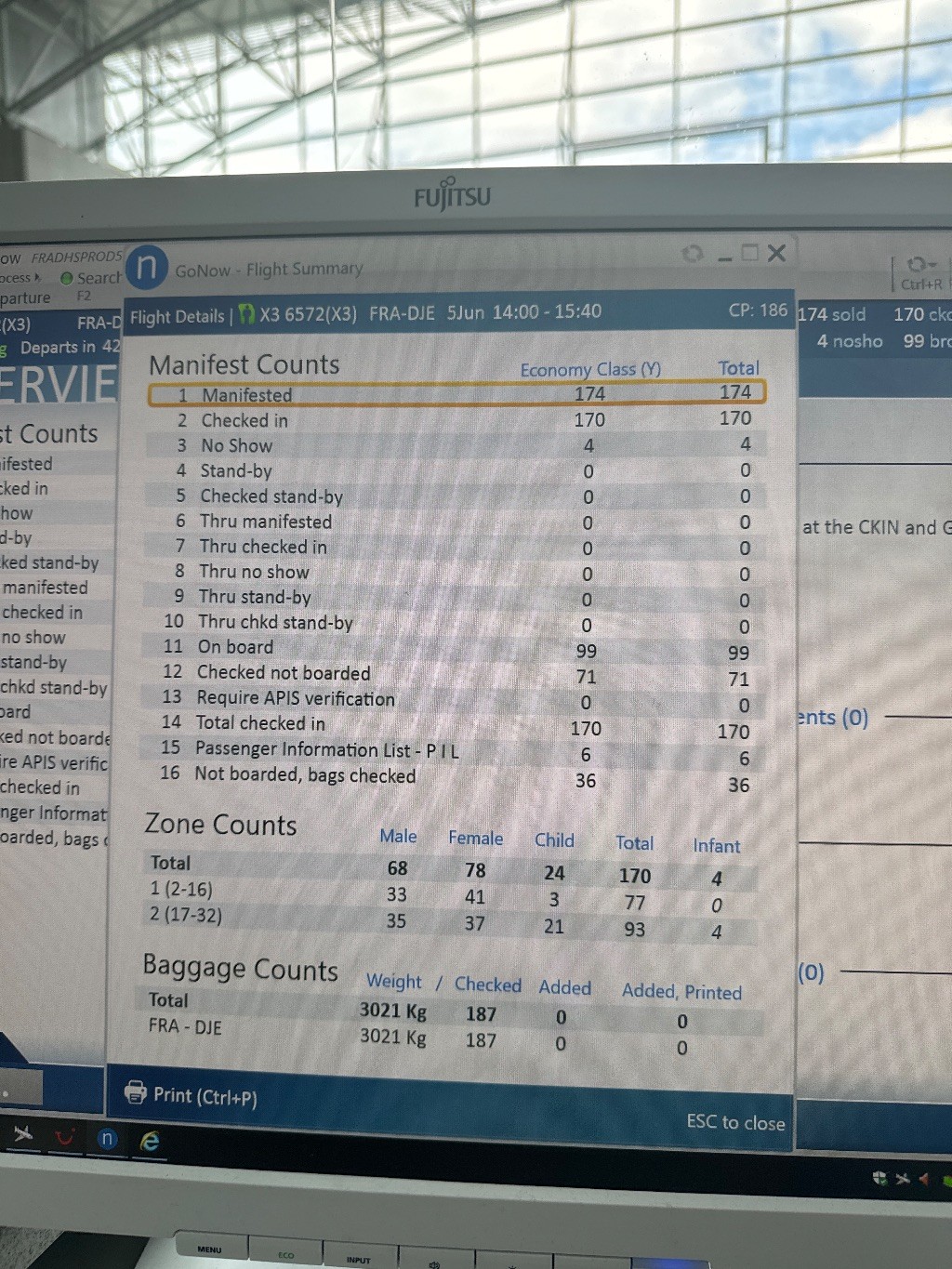Launch Internet Explorer from the taskbar
Viewport: 952px width, 1269px height.
(x=150, y=1141)
